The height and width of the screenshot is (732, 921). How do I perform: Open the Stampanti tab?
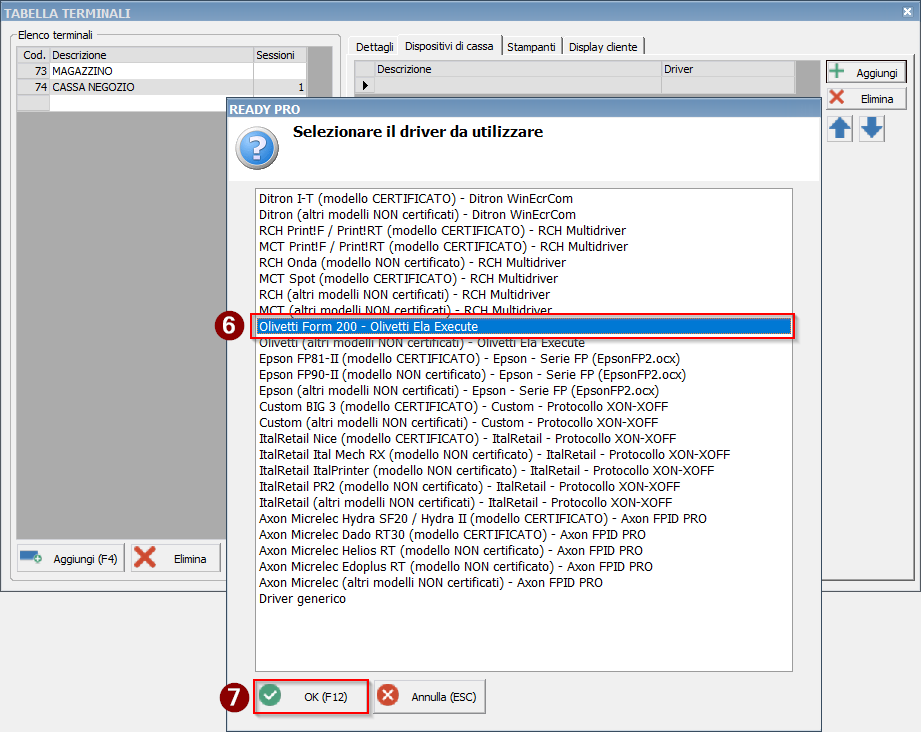click(531, 47)
